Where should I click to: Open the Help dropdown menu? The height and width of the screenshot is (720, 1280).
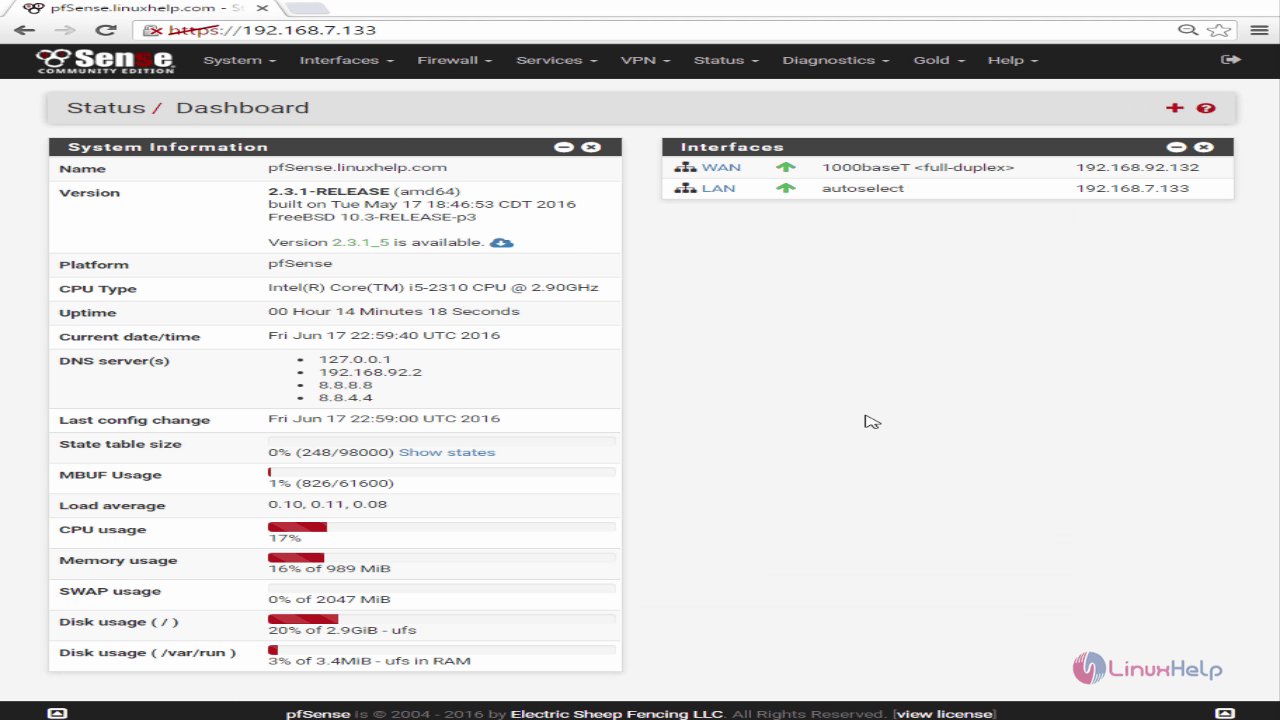pos(1012,60)
